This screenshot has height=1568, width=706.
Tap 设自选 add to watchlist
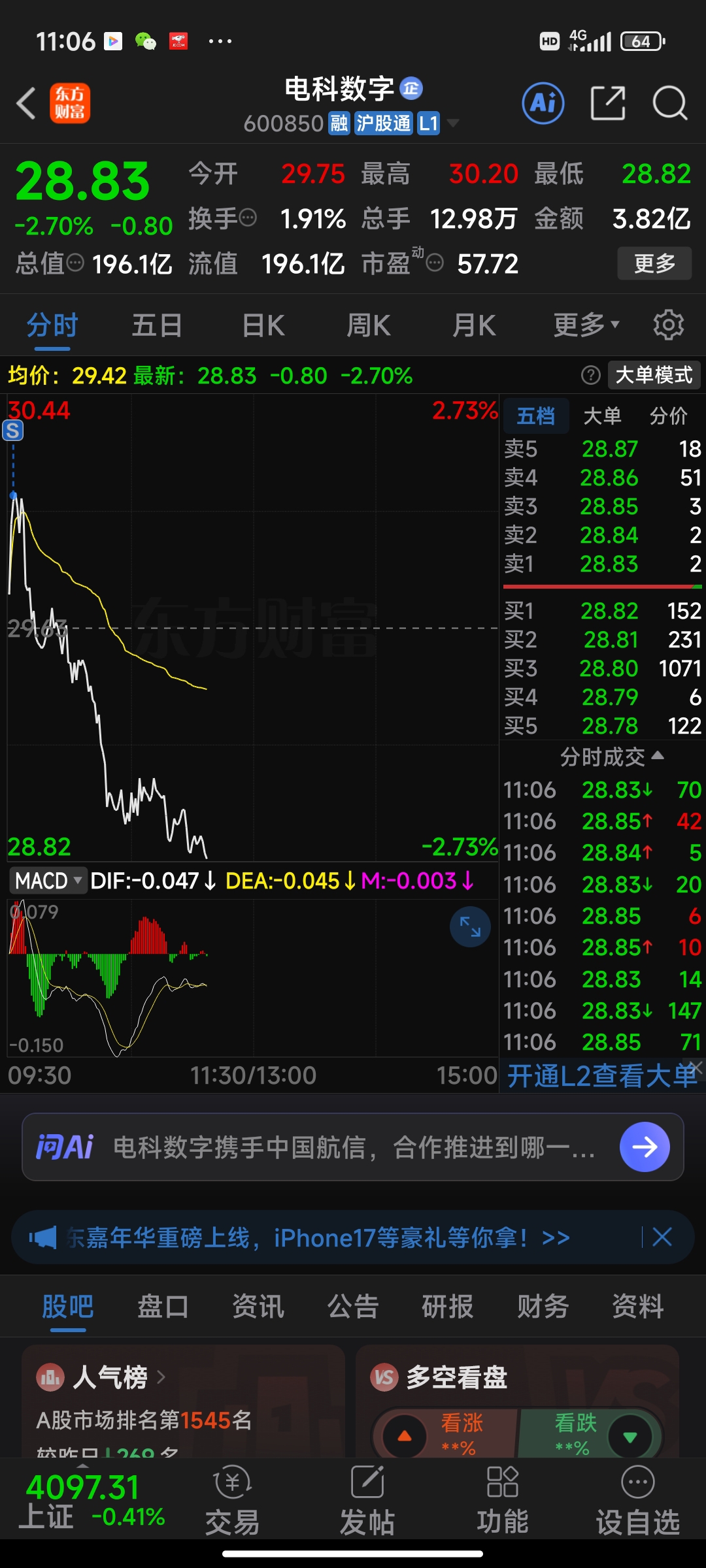638,1501
